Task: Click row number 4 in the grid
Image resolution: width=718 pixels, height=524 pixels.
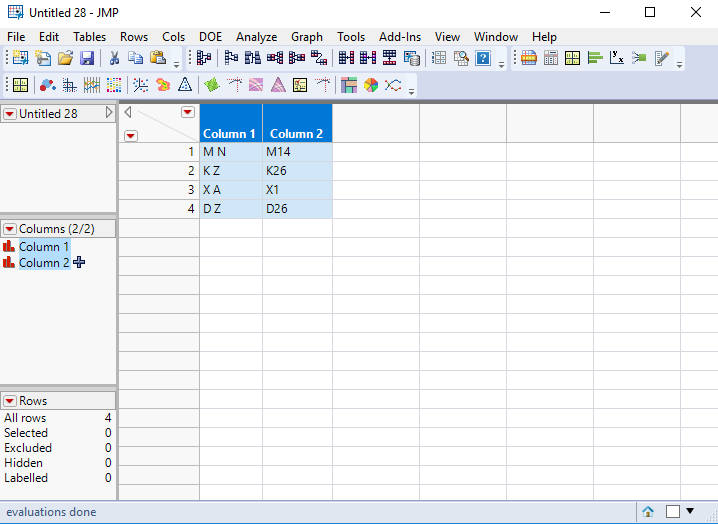Action: [159, 209]
